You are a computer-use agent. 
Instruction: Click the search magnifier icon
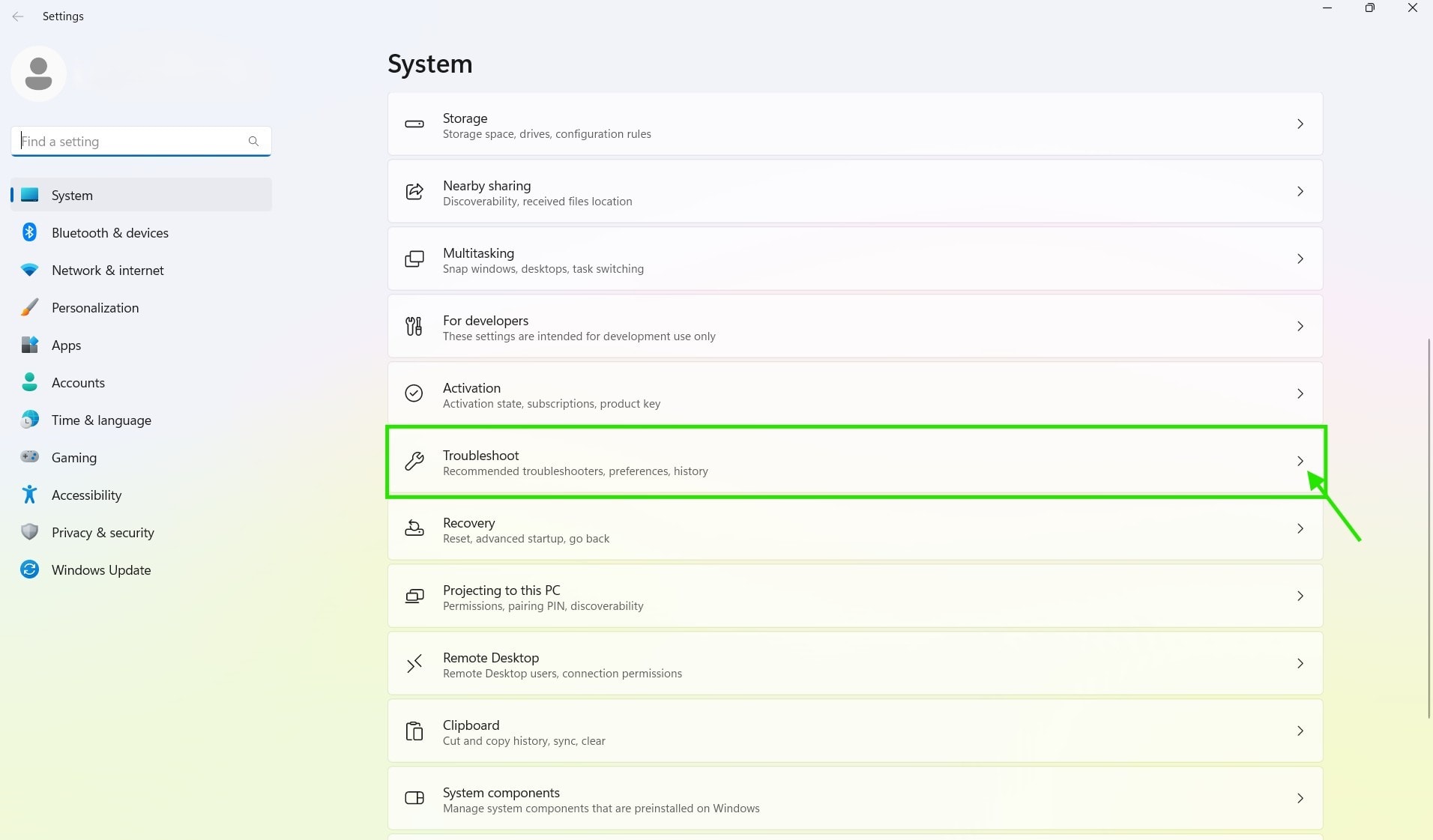point(253,141)
